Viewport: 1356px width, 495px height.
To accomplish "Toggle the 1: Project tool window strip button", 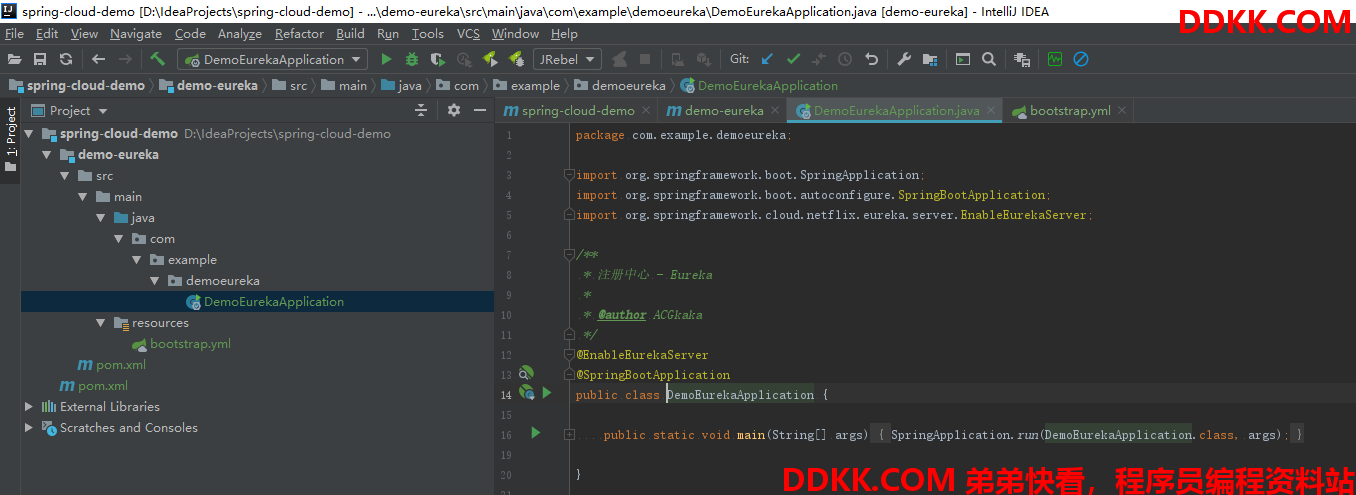I will point(11,140).
